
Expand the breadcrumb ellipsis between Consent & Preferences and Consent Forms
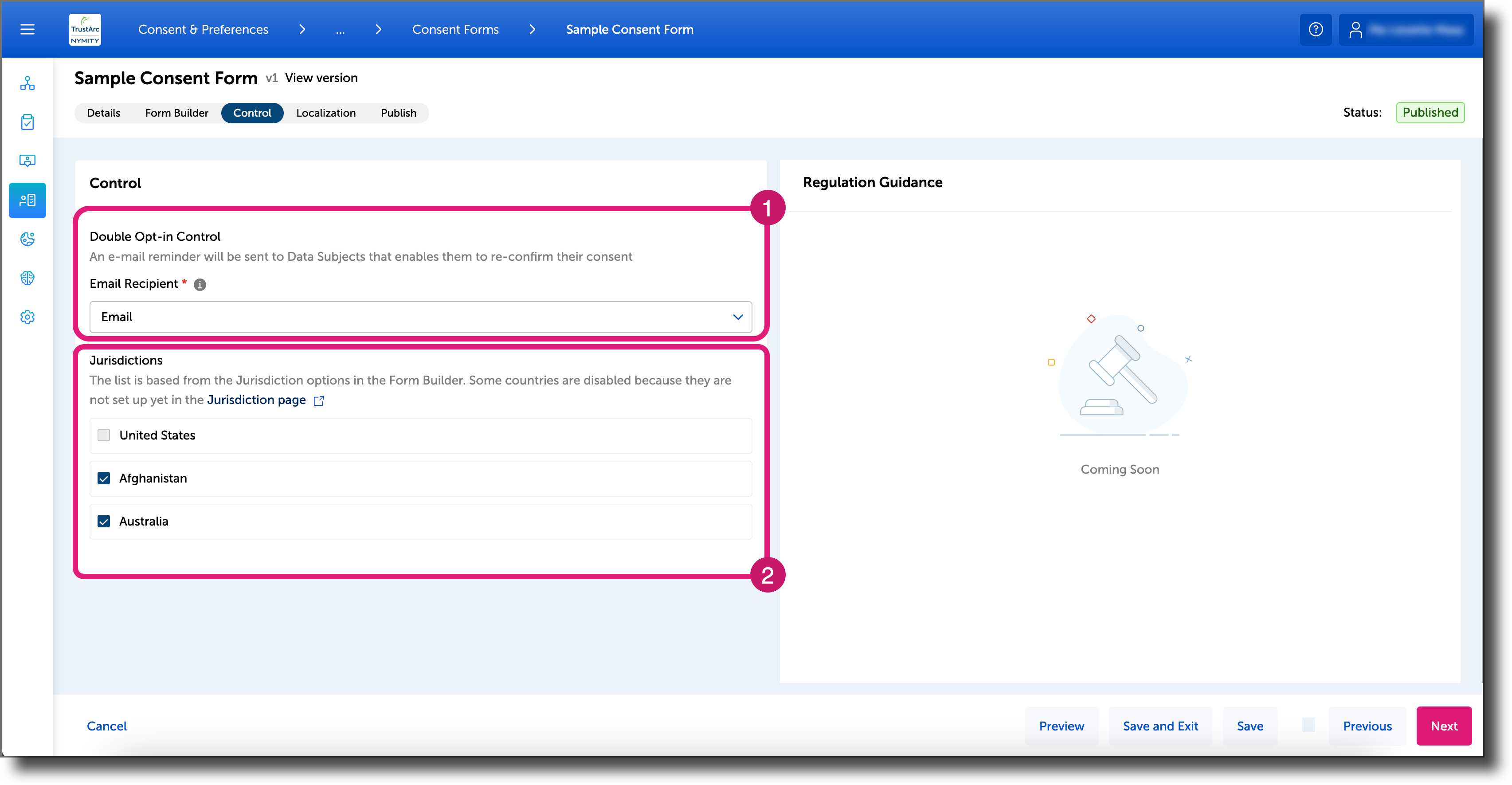pos(341,29)
